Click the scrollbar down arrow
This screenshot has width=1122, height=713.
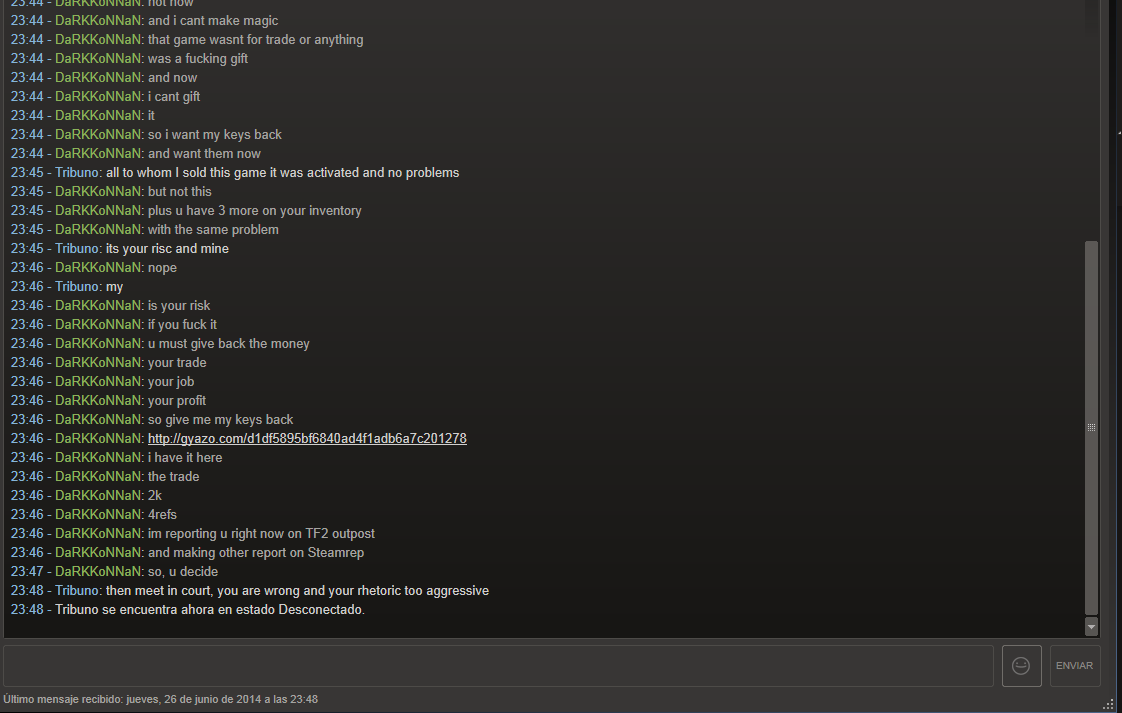pyautogui.click(x=1091, y=626)
